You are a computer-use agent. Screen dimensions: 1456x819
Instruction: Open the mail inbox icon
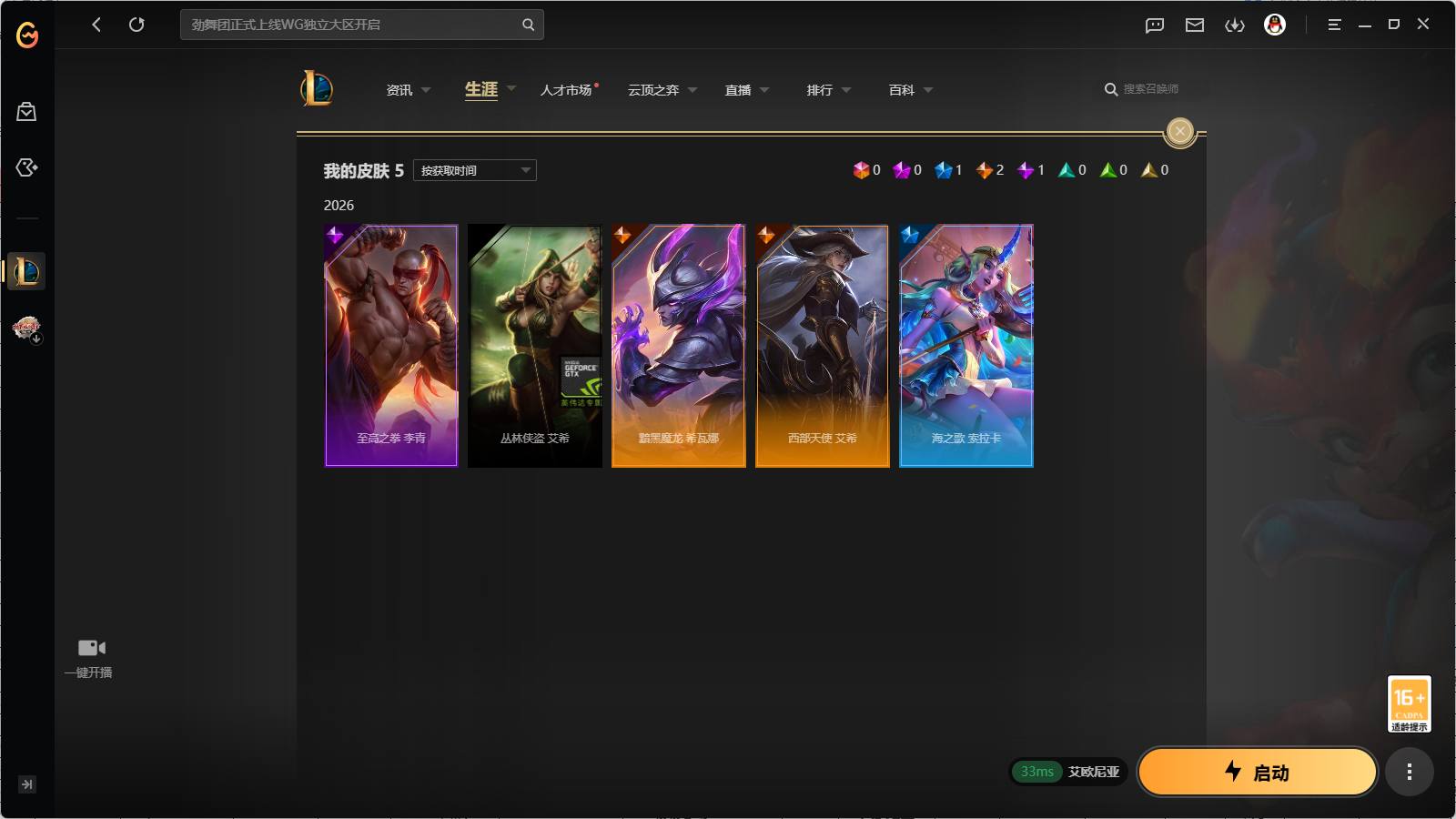pyautogui.click(x=1195, y=25)
